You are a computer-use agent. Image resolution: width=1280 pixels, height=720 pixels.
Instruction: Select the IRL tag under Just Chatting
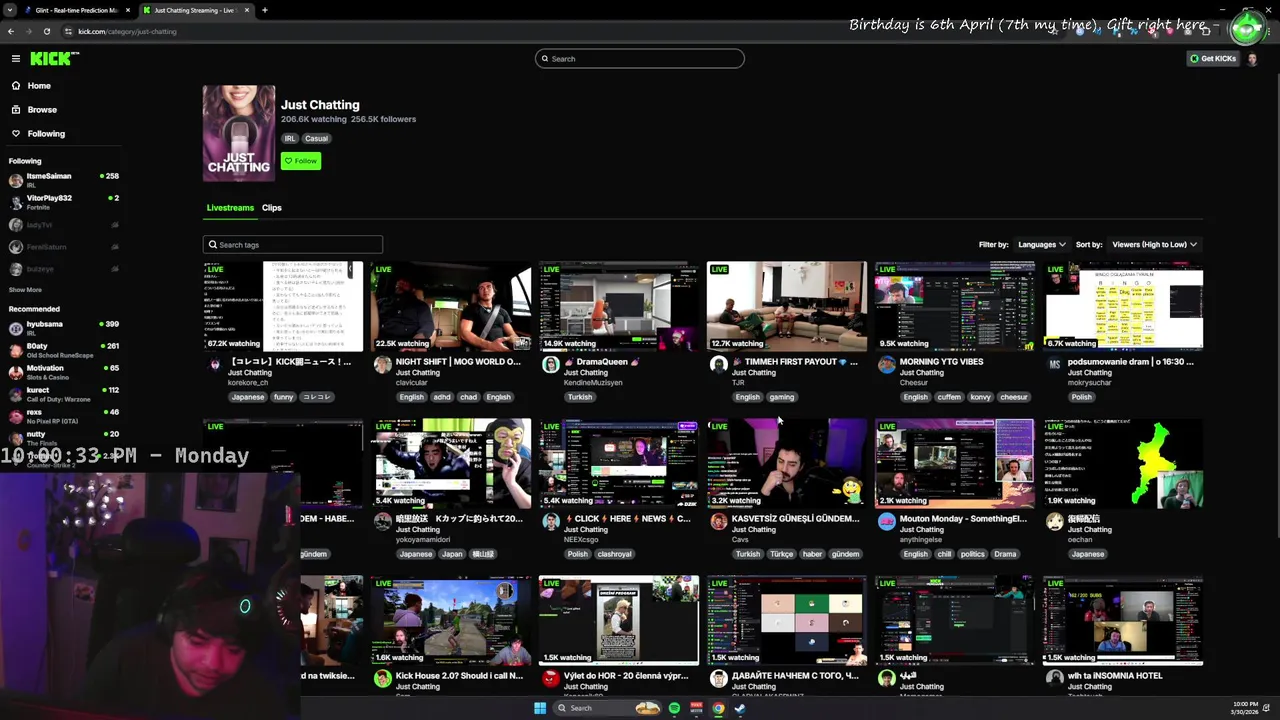(x=290, y=139)
